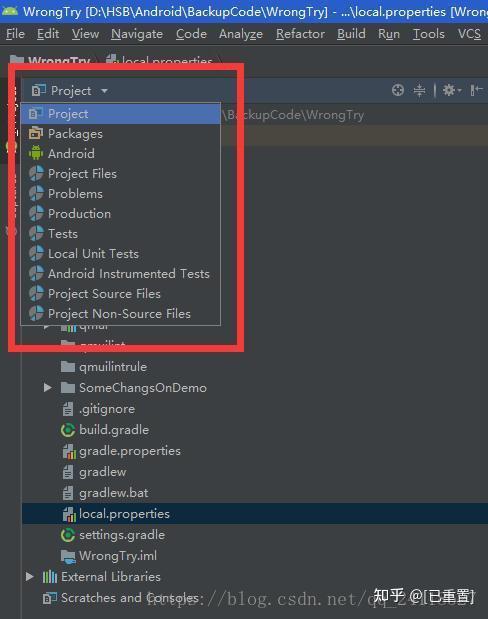Select Android view option
Screen dimensions: 488x619
pos(120,154)
